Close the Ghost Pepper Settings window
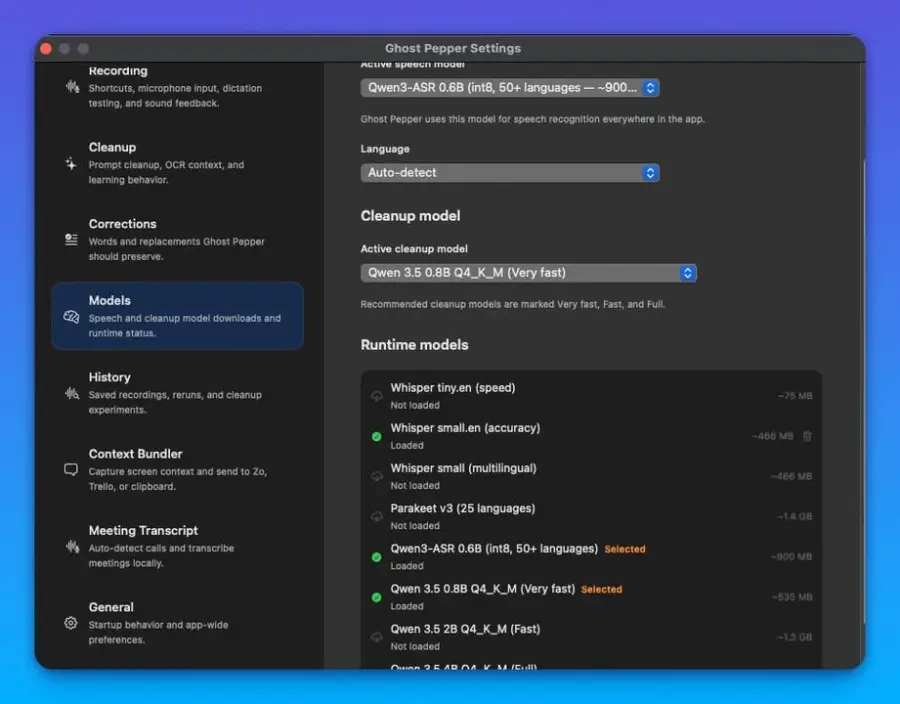Image resolution: width=900 pixels, height=704 pixels. pyautogui.click(x=46, y=49)
